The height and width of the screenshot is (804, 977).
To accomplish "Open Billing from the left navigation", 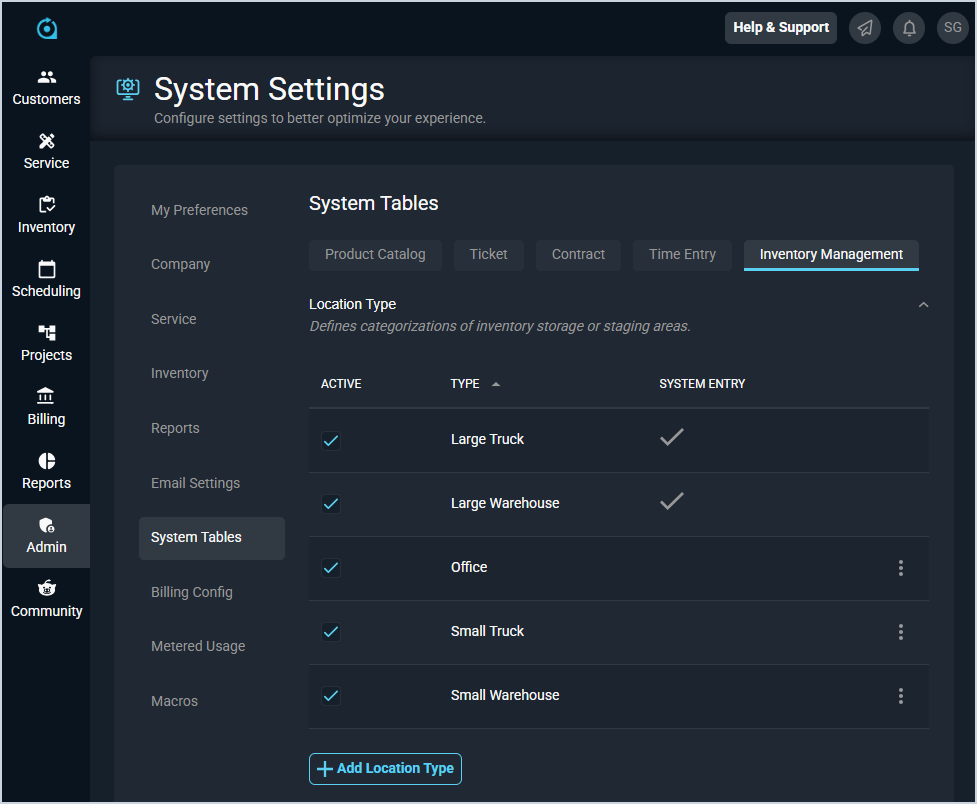I will coord(46,408).
